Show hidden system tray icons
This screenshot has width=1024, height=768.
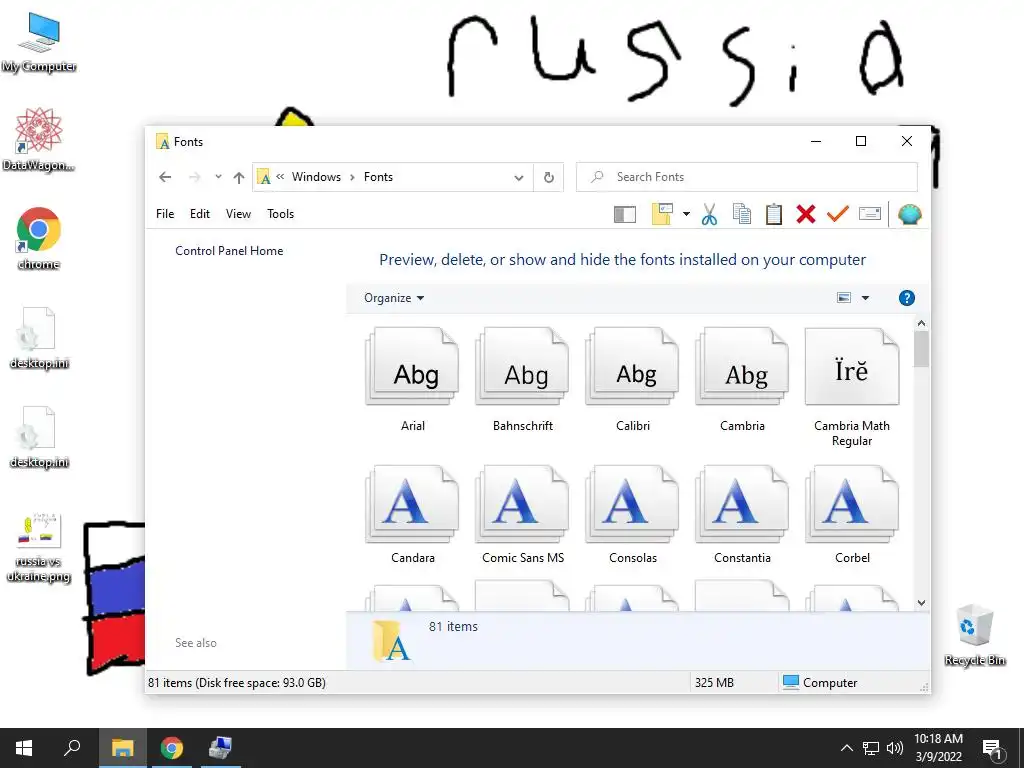846,748
